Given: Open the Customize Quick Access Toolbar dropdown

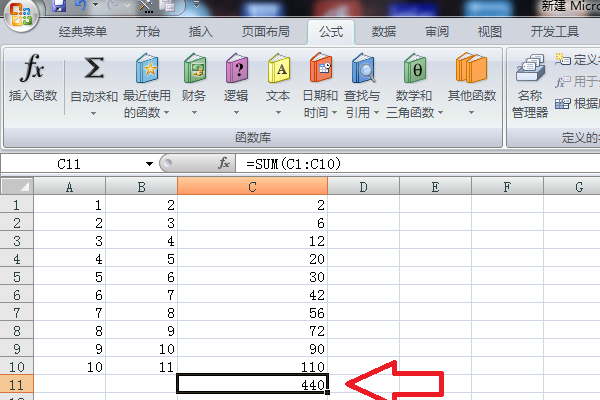Looking at the screenshot, I should click(196, 5).
